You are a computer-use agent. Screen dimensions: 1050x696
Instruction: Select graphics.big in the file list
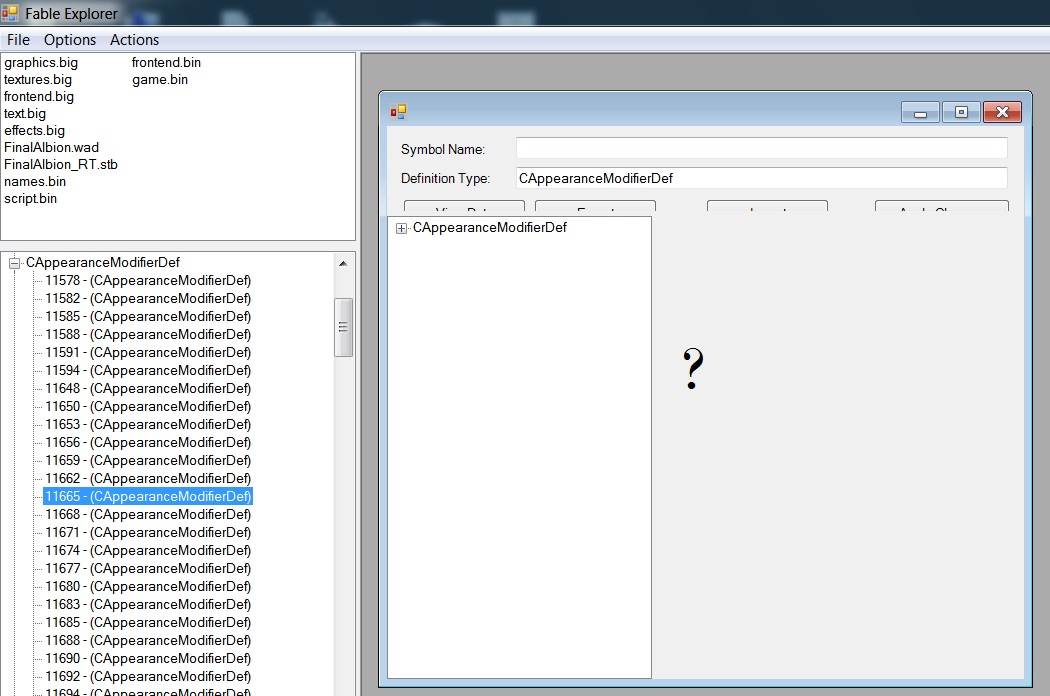pos(41,63)
